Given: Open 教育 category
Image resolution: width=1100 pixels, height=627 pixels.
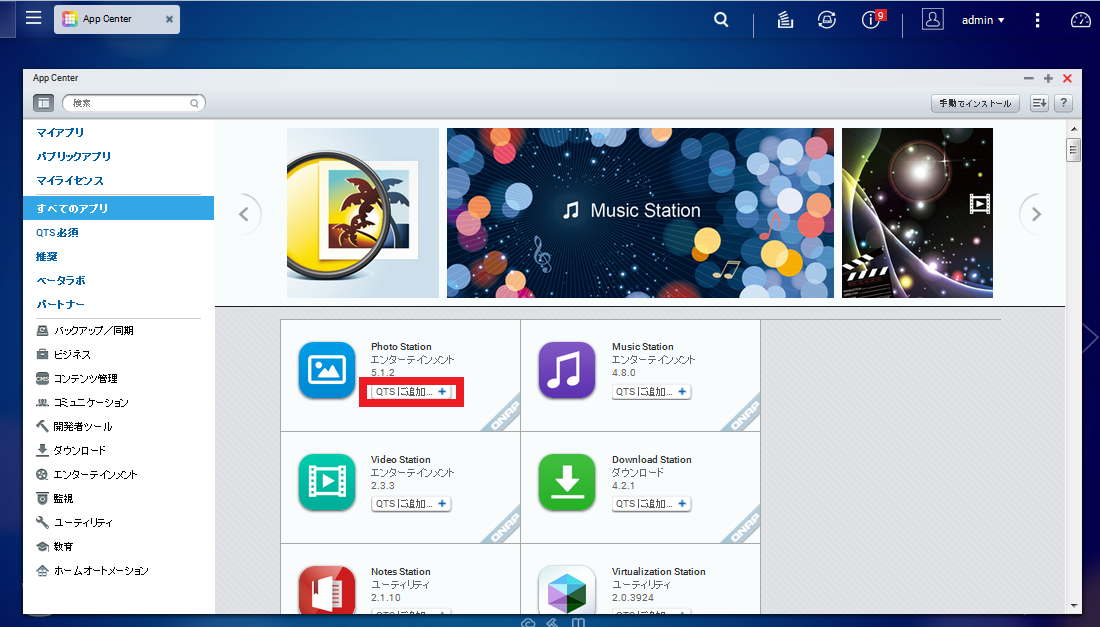Looking at the screenshot, I should (55, 546).
